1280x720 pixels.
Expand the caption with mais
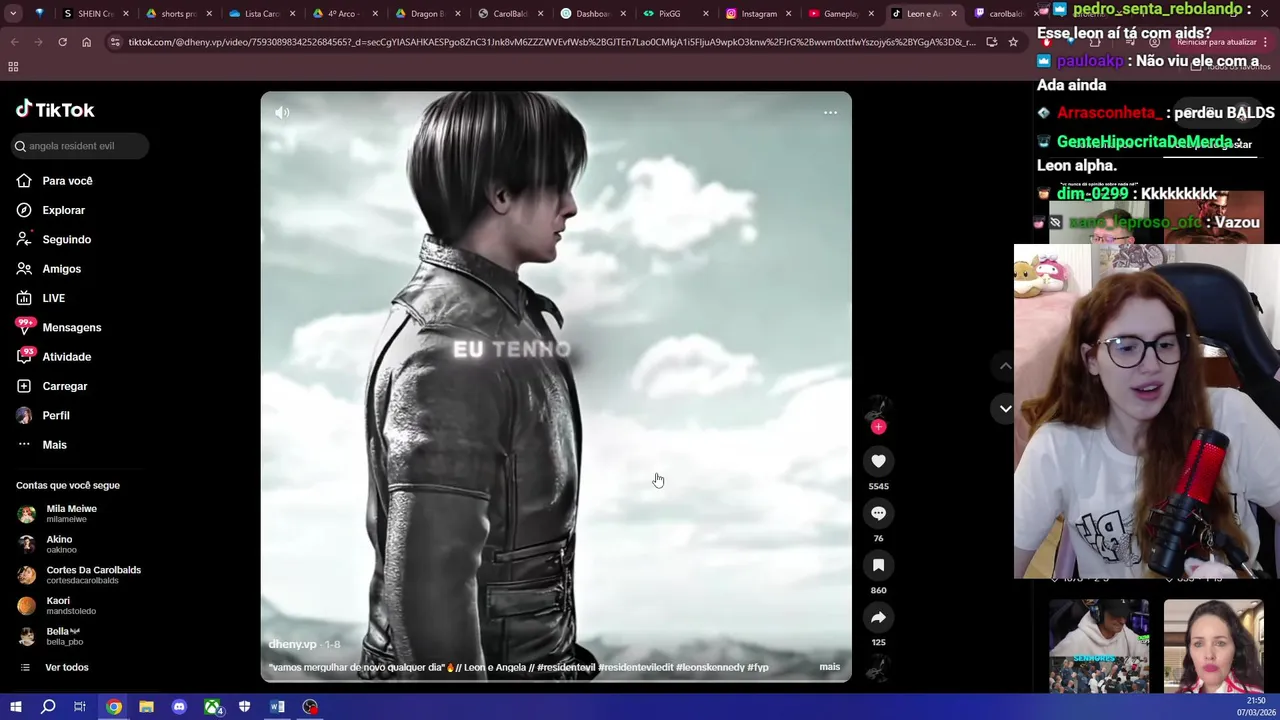[x=829, y=667]
